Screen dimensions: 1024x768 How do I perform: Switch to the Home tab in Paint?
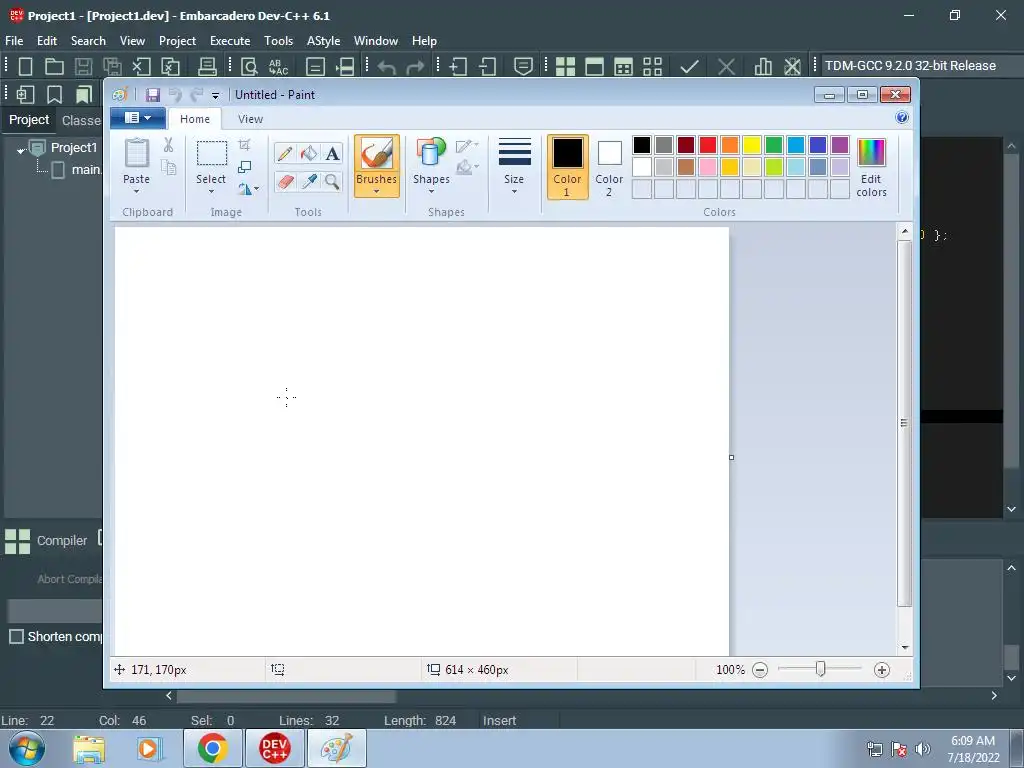pos(195,119)
